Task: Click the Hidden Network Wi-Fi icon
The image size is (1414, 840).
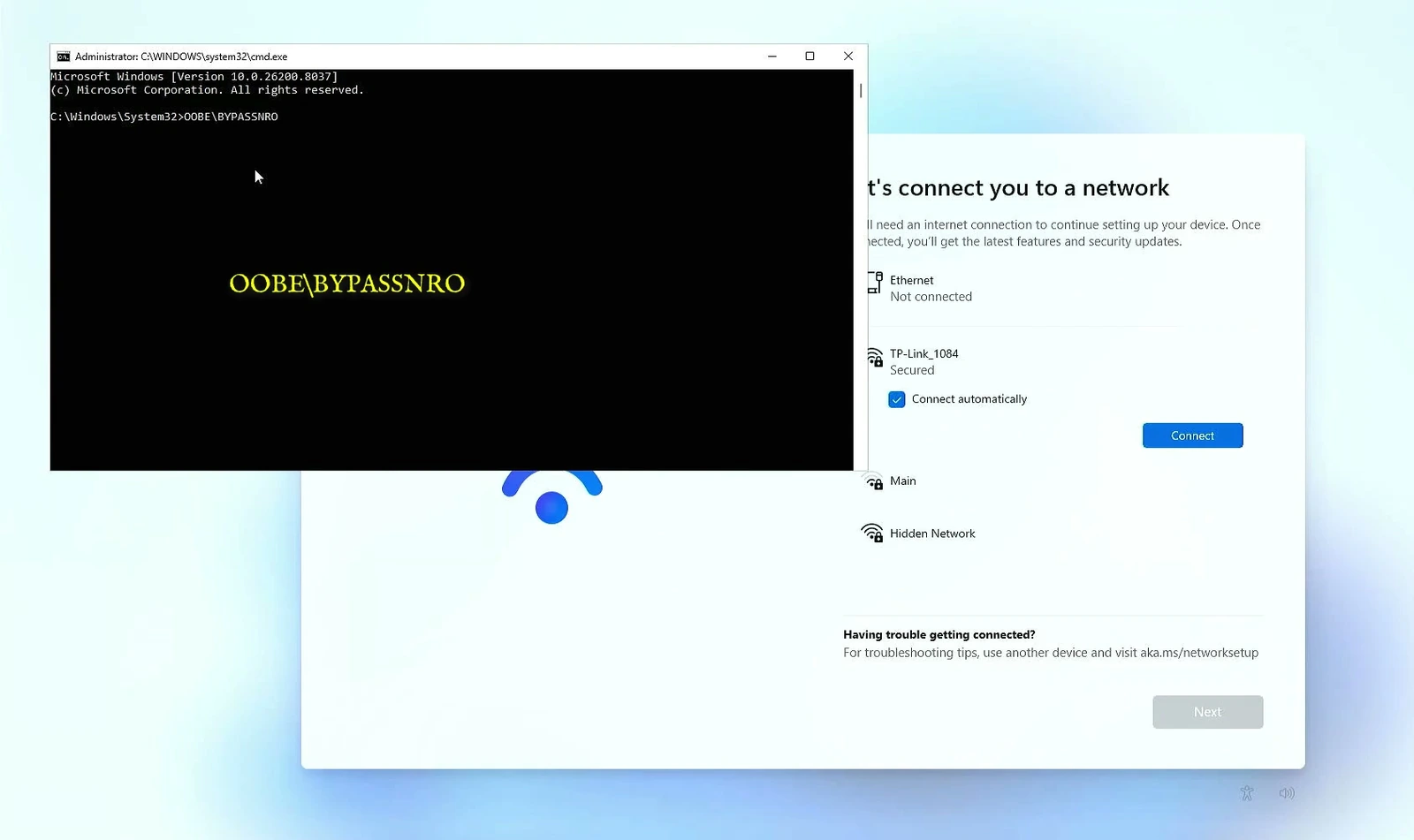Action: tap(872, 533)
